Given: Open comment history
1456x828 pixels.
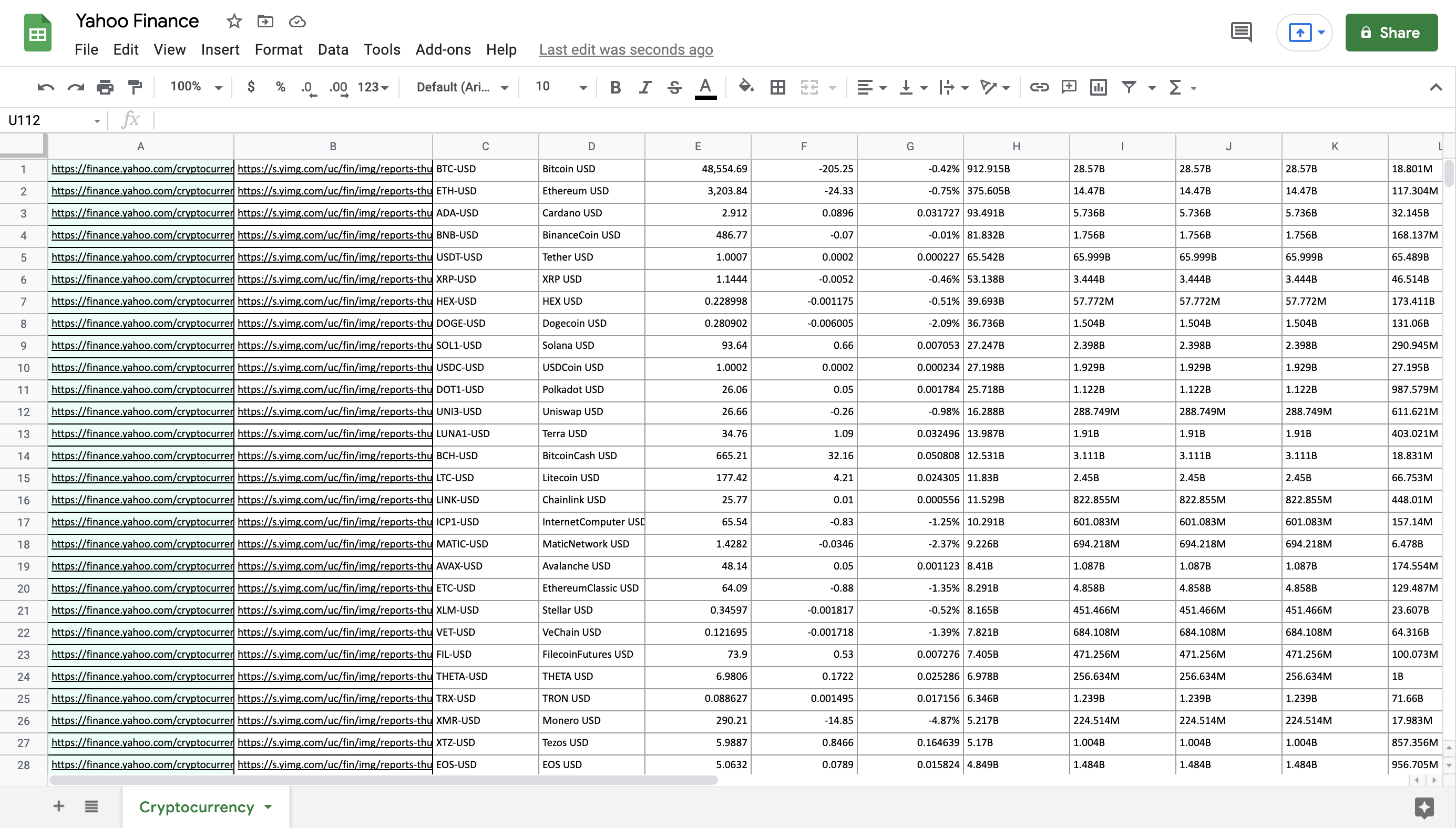Looking at the screenshot, I should 1241,33.
